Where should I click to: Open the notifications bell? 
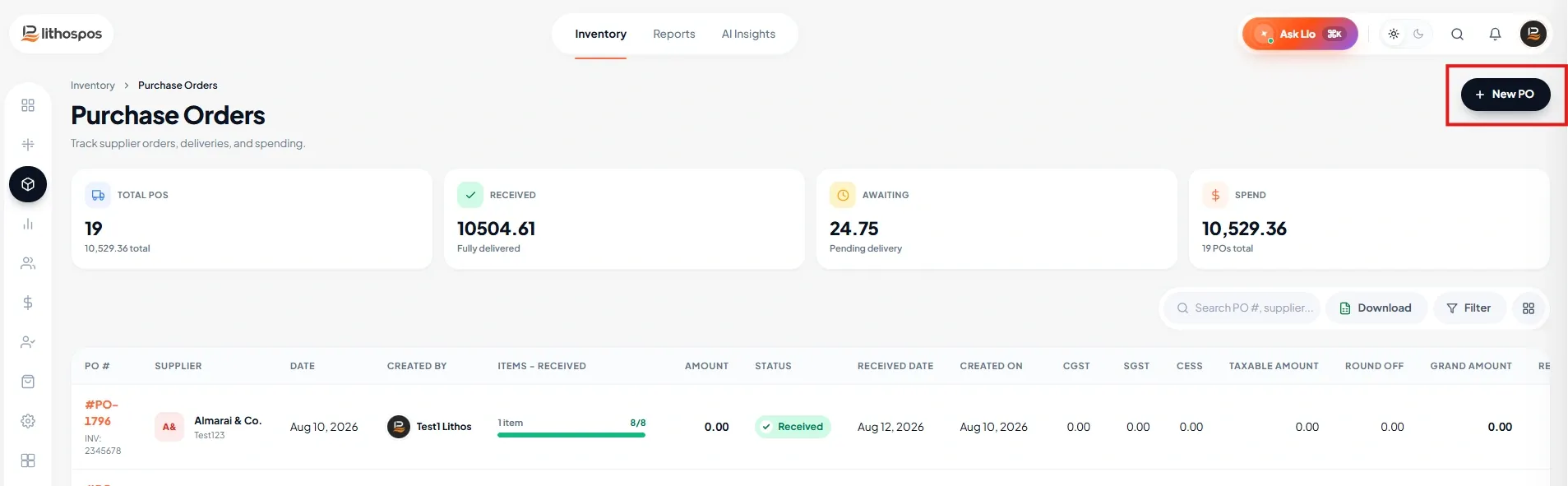(x=1495, y=34)
